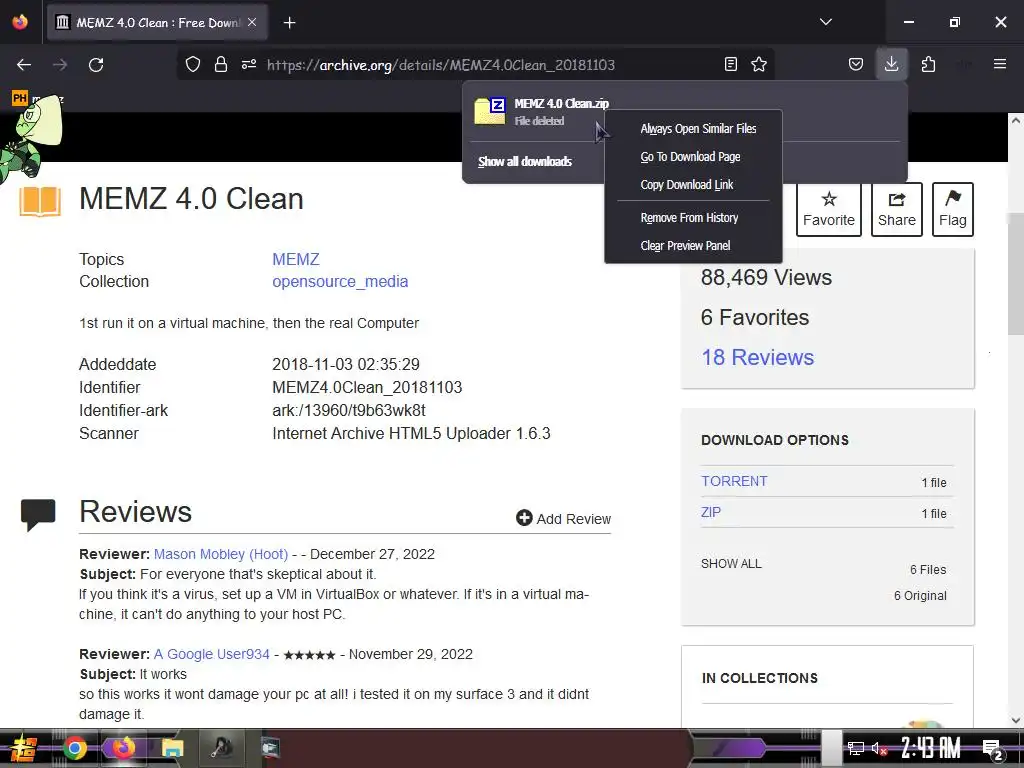The image size is (1024, 768).
Task: Choose Clear Preview Panel
Action: 685,246
